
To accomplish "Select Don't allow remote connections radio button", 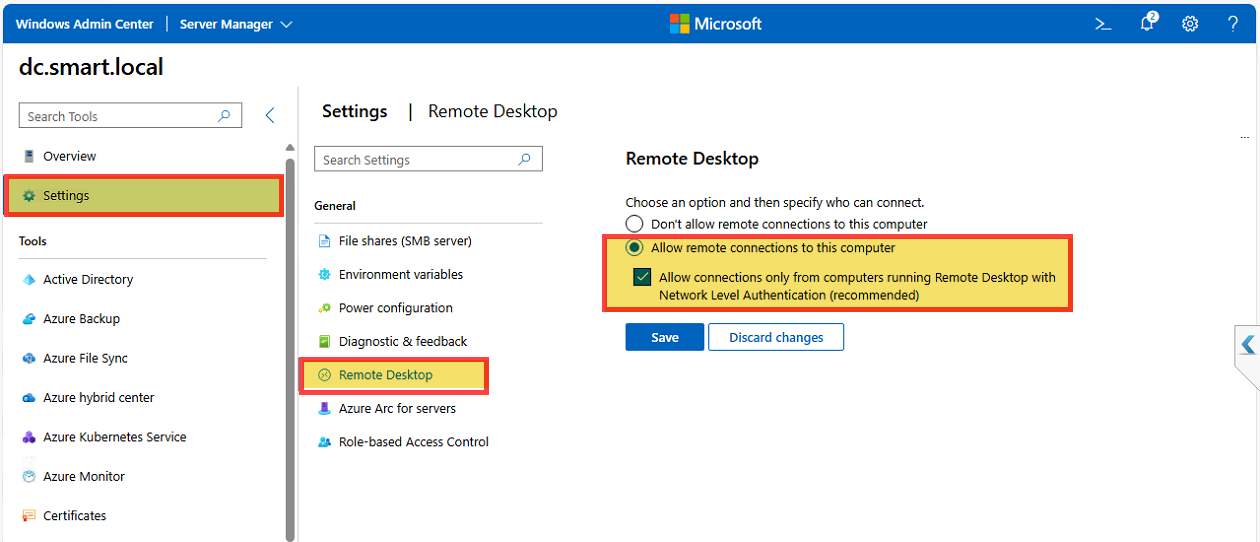I will (x=634, y=224).
